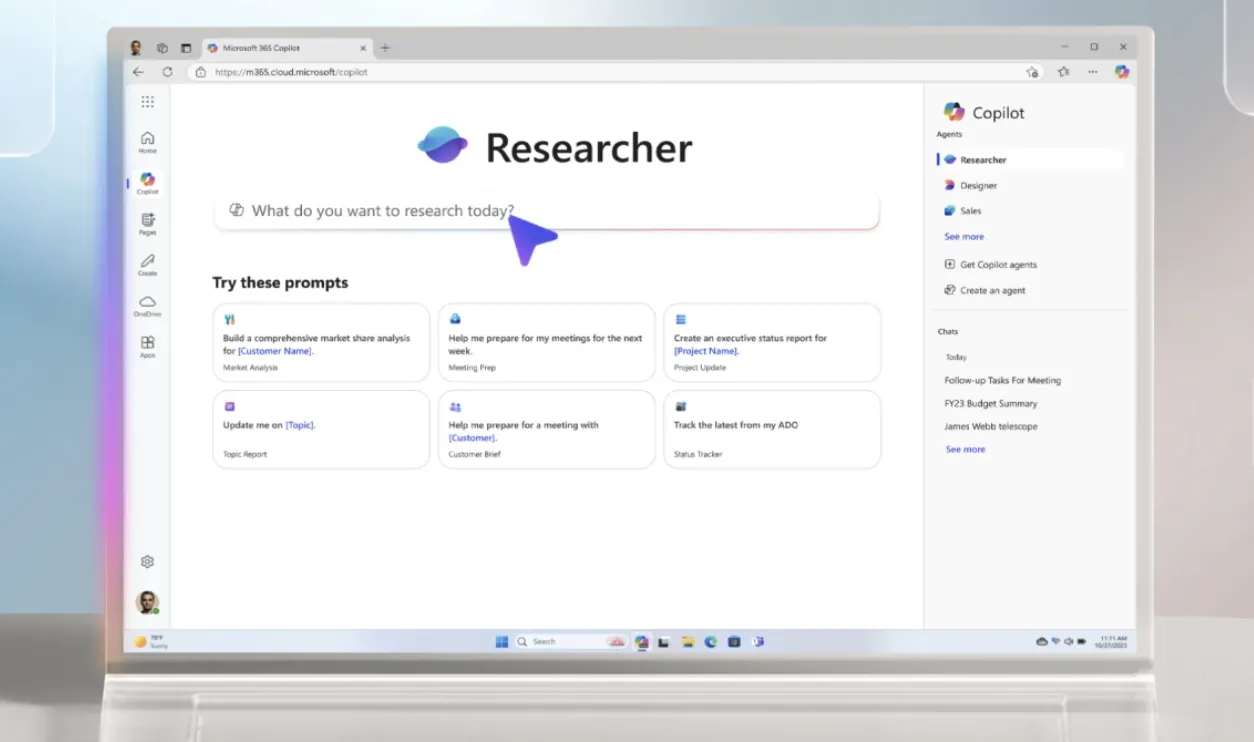Open James Webb telescope chat
This screenshot has height=742, width=1254.
pyautogui.click(x=991, y=426)
